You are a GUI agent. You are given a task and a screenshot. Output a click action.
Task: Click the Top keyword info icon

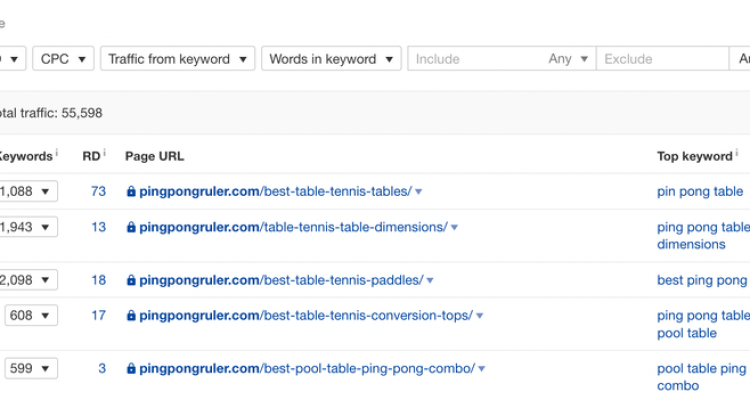click(x=737, y=153)
